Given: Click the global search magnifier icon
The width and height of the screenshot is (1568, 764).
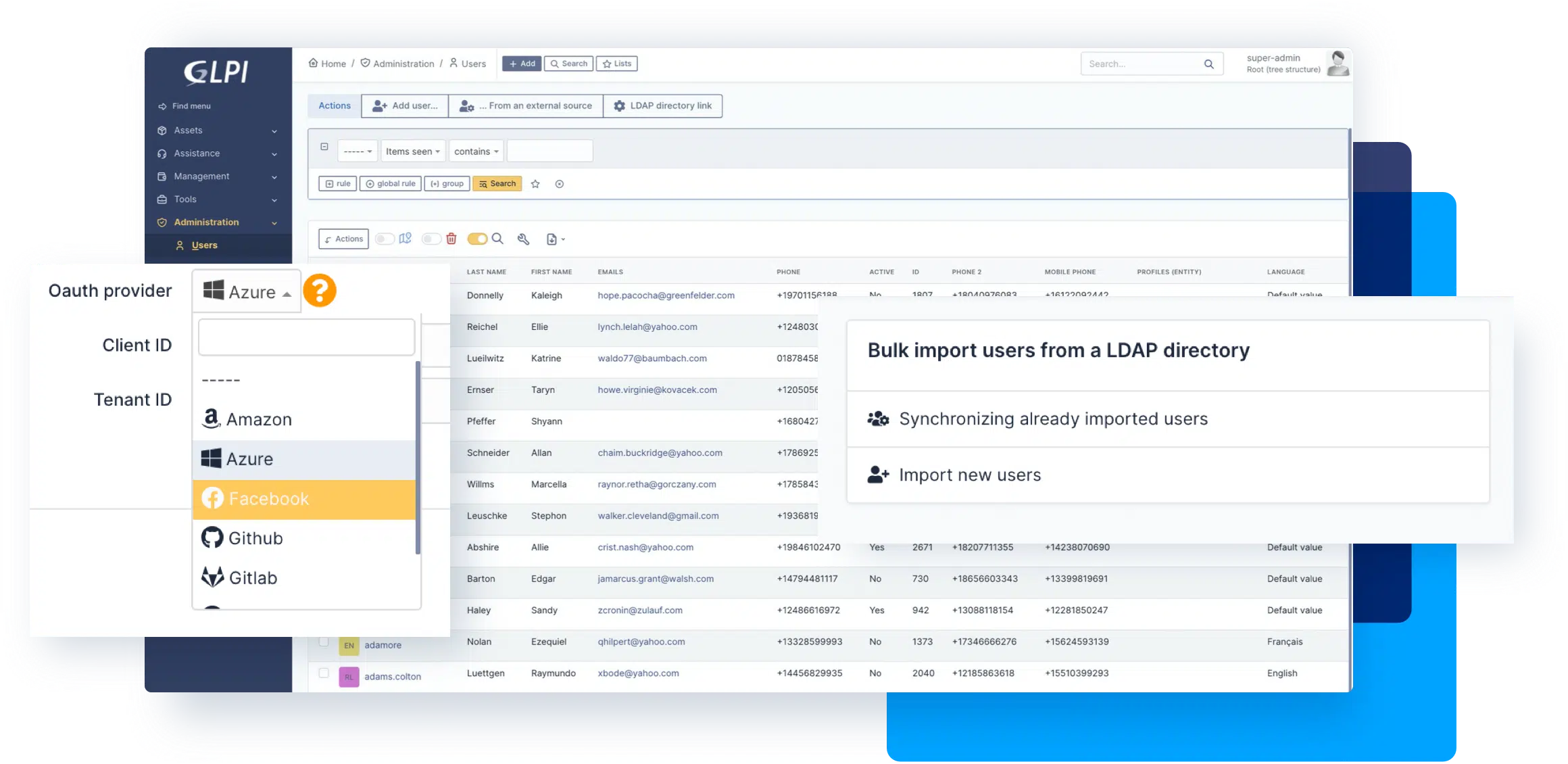Looking at the screenshot, I should [x=1208, y=64].
